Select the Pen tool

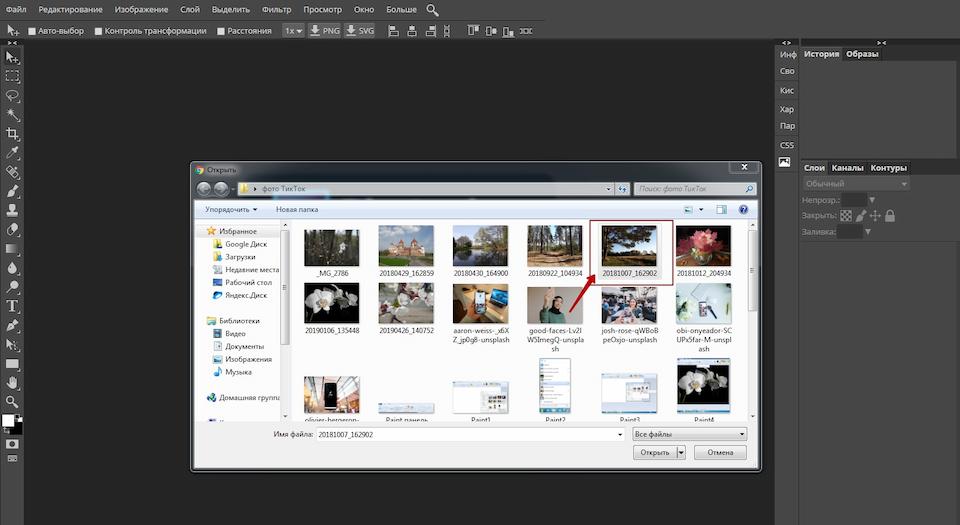pyautogui.click(x=12, y=325)
